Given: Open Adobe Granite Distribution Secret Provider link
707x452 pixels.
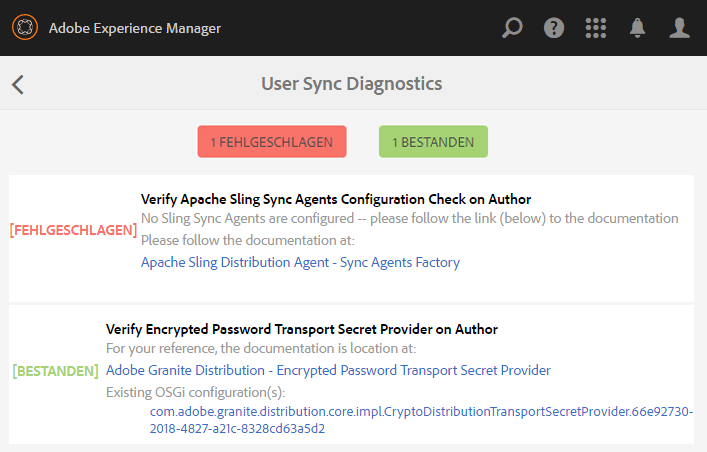Looking at the screenshot, I should point(328,370).
